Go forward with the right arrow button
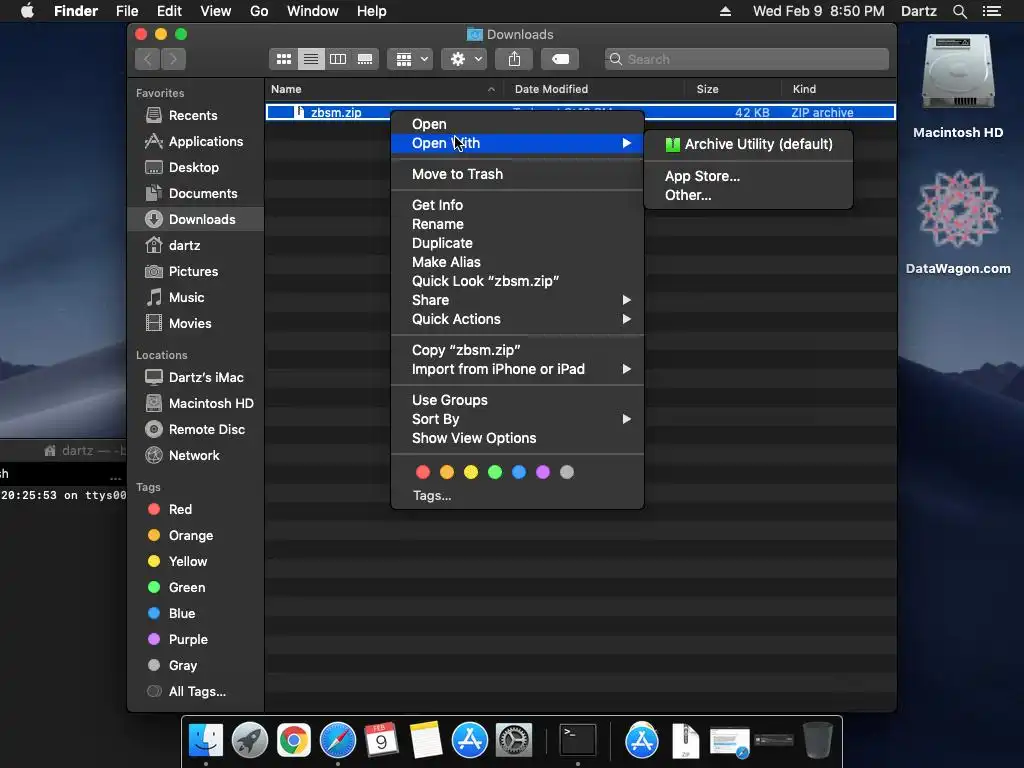This screenshot has width=1024, height=768. pyautogui.click(x=173, y=59)
